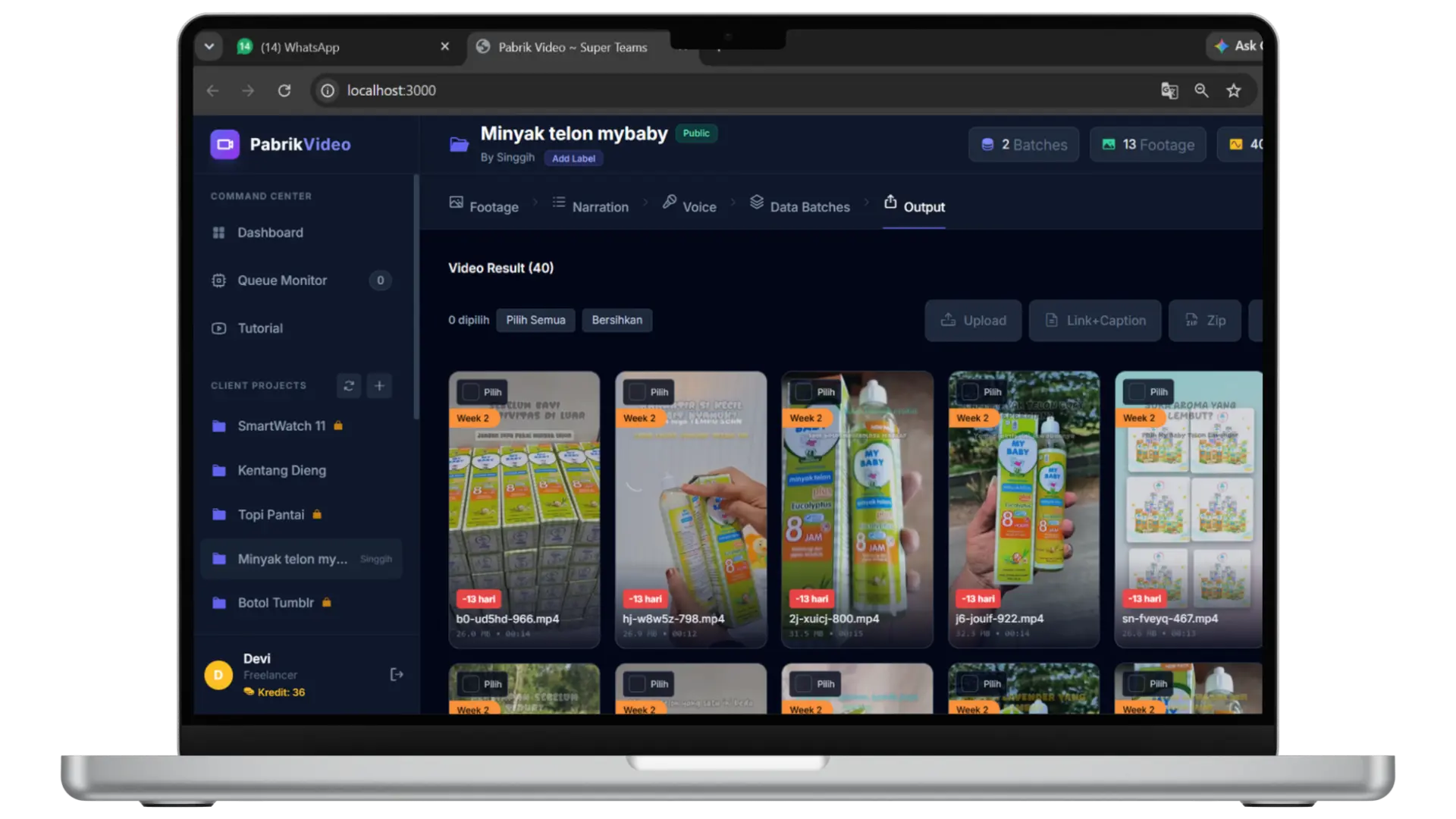1456x819 pixels.
Task: Tick the Pilih checkbox on hj-w8w5z-798.mp4
Action: pyautogui.click(x=637, y=392)
